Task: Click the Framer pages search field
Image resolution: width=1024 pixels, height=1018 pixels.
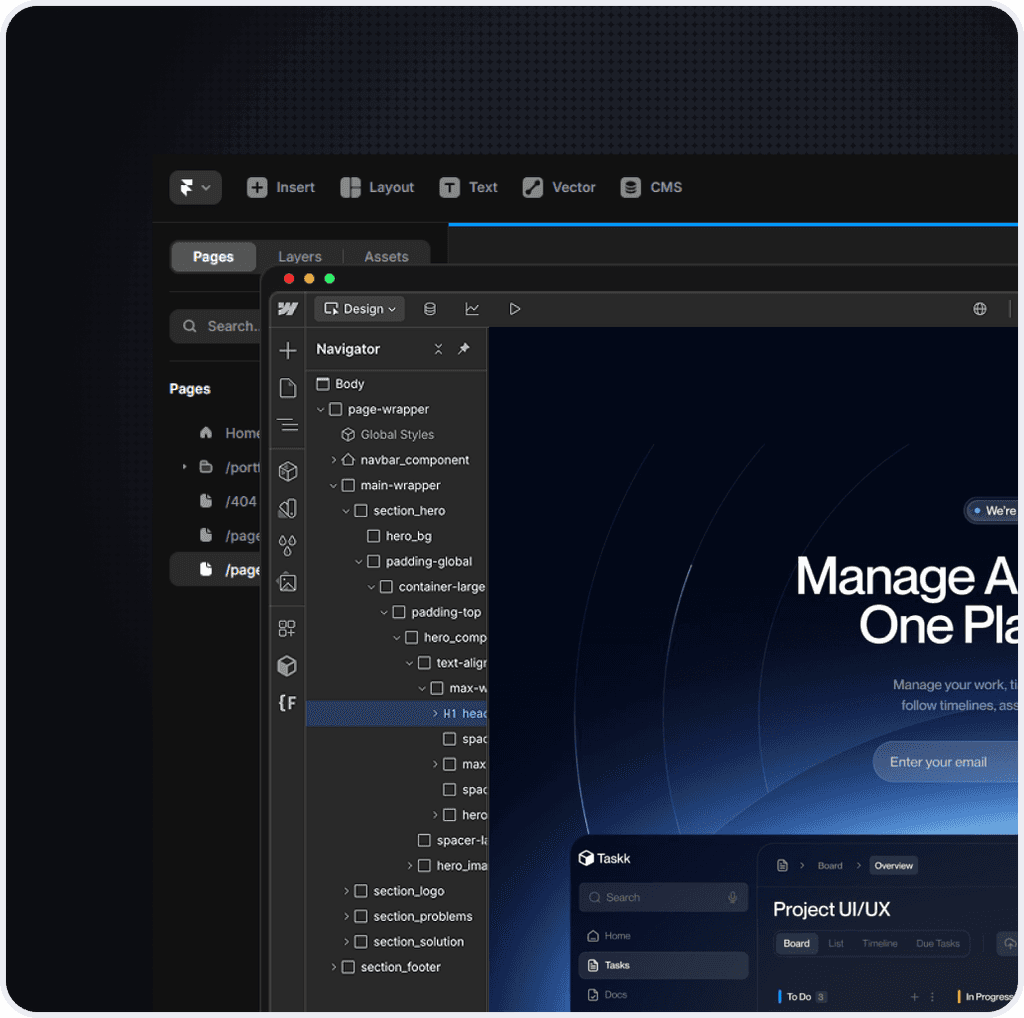Action: click(217, 326)
